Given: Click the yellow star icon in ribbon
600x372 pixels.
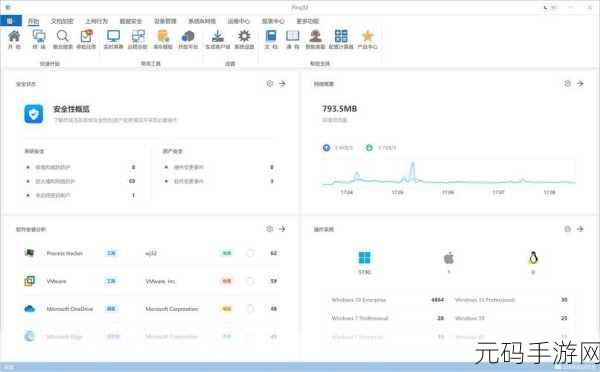Looking at the screenshot, I should [x=367, y=36].
